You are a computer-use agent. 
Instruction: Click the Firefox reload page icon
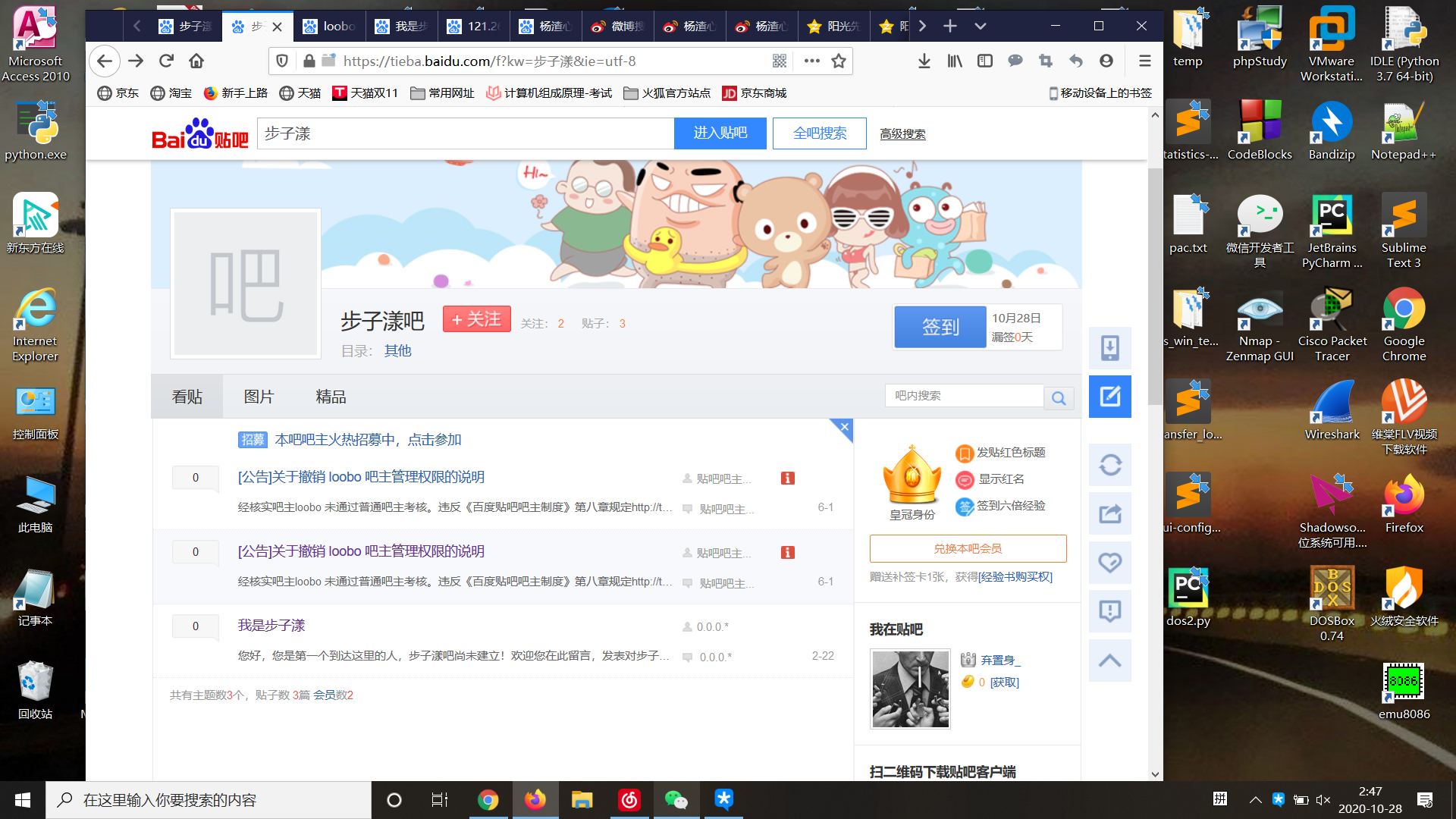(x=166, y=61)
